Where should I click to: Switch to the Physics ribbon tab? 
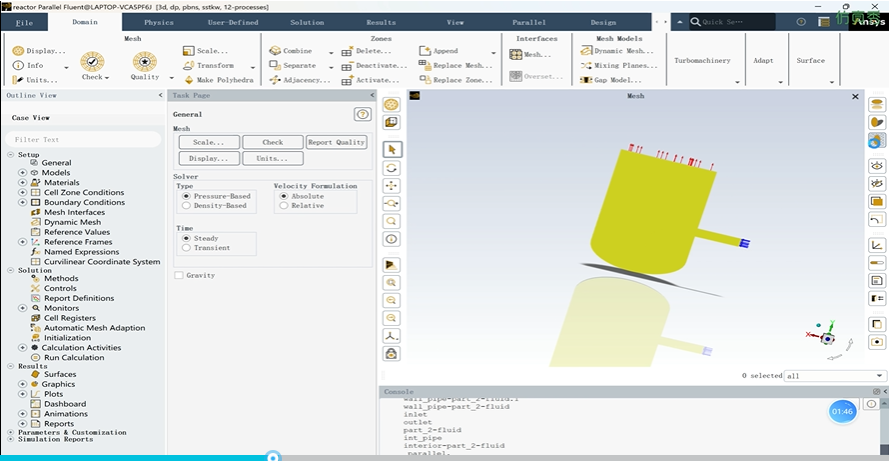pos(159,23)
